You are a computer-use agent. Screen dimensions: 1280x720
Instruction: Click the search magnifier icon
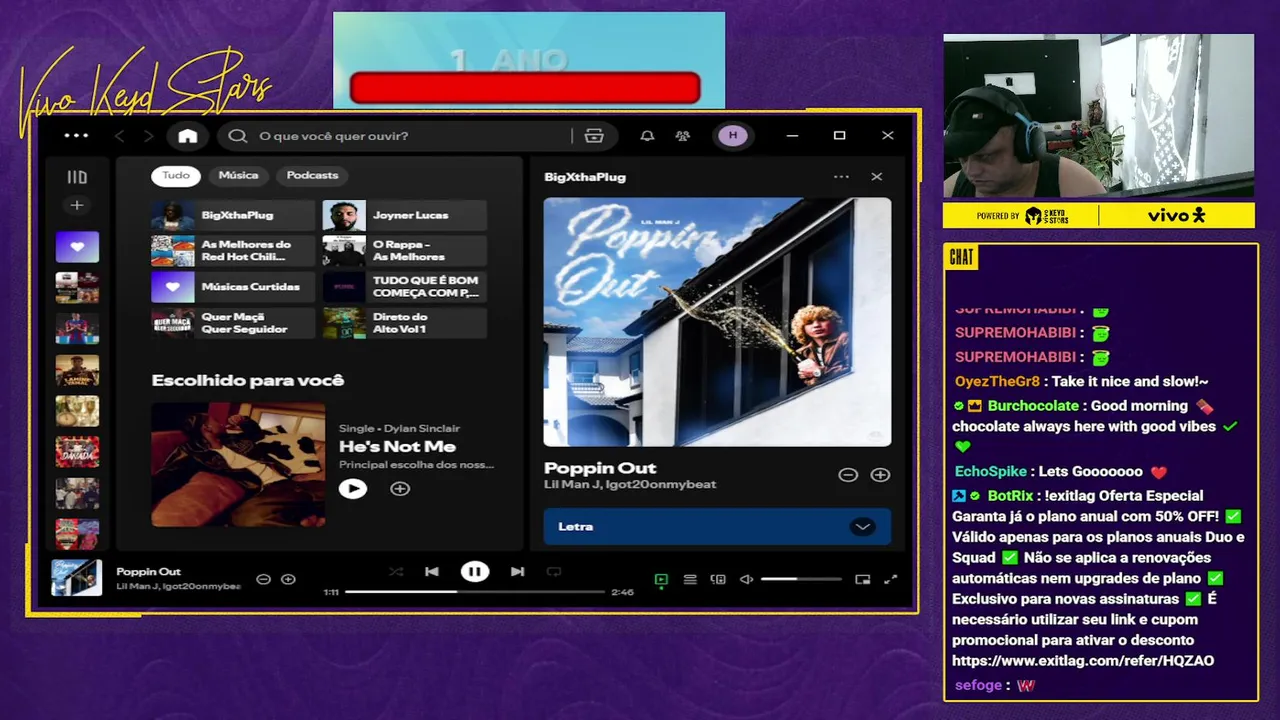click(237, 136)
